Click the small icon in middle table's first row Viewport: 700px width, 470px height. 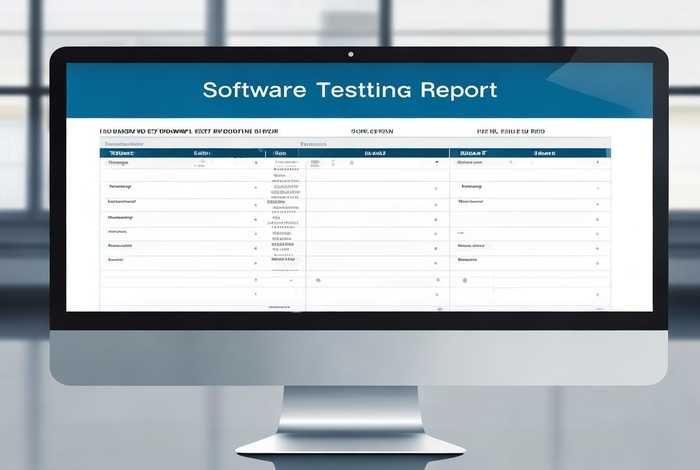click(315, 161)
